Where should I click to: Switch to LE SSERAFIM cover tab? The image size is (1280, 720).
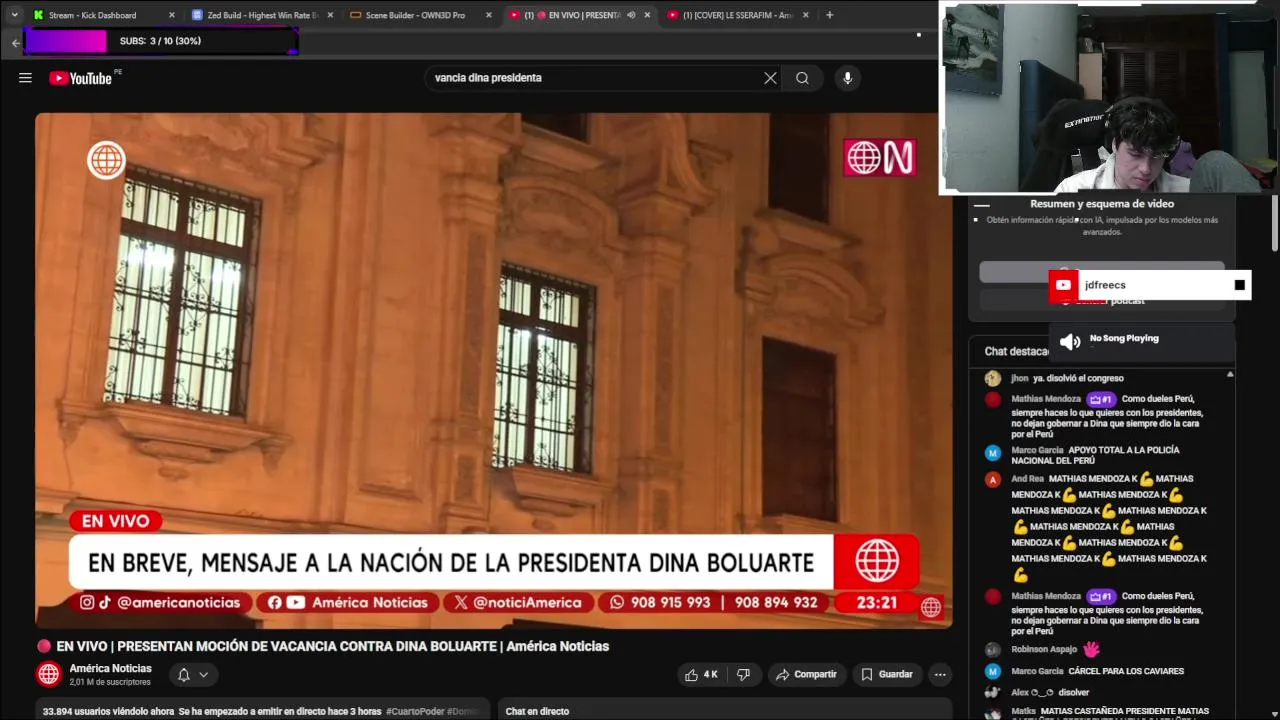[737, 15]
